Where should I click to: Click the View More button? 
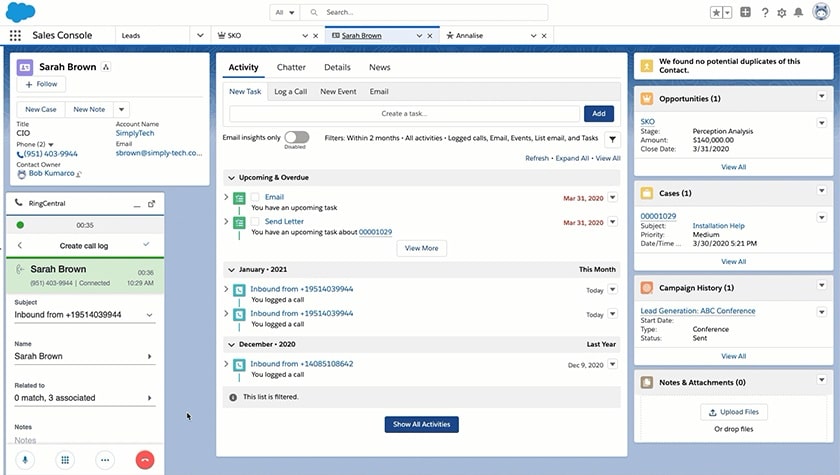point(422,248)
